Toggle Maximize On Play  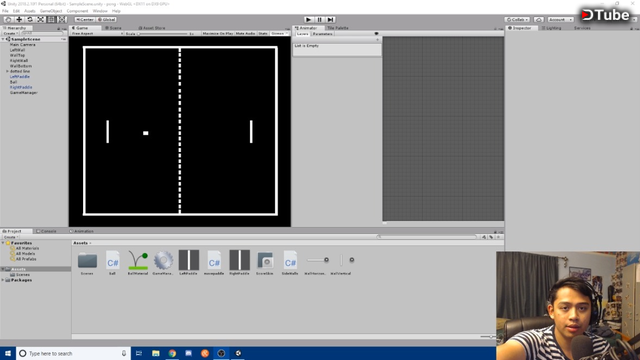(x=218, y=33)
